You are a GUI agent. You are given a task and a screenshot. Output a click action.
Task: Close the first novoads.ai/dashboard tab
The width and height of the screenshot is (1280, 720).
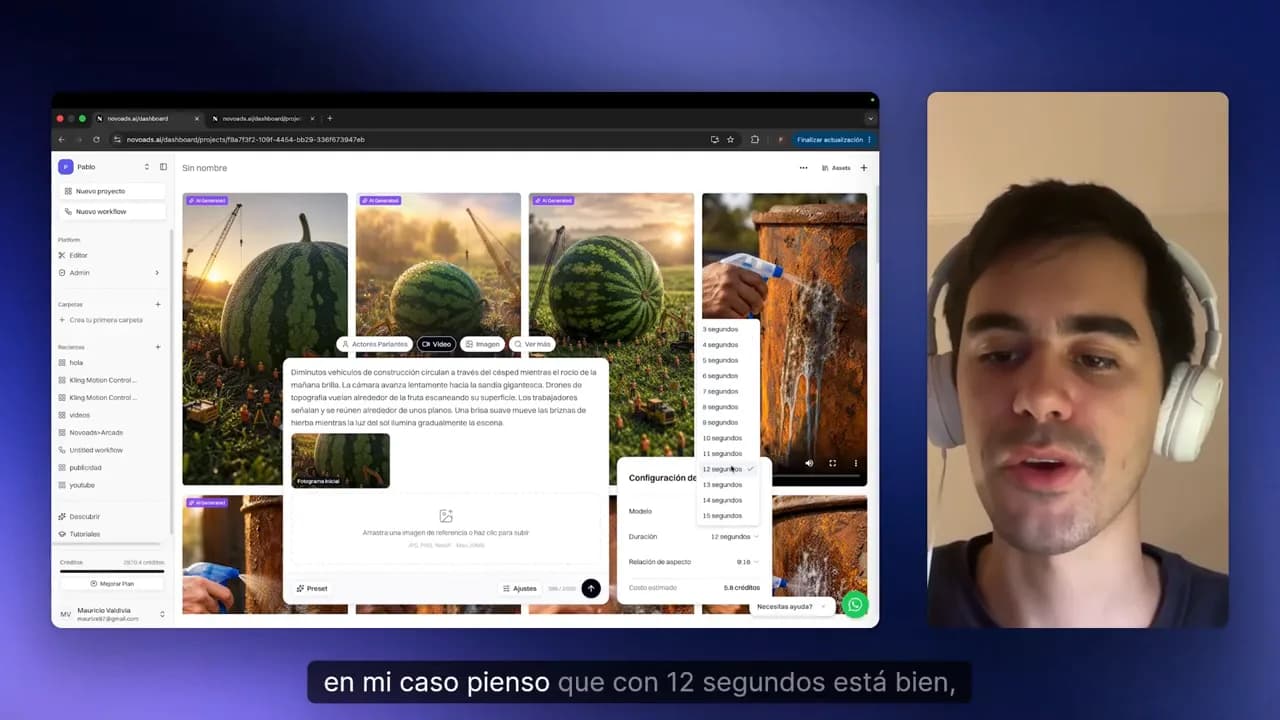(196, 118)
